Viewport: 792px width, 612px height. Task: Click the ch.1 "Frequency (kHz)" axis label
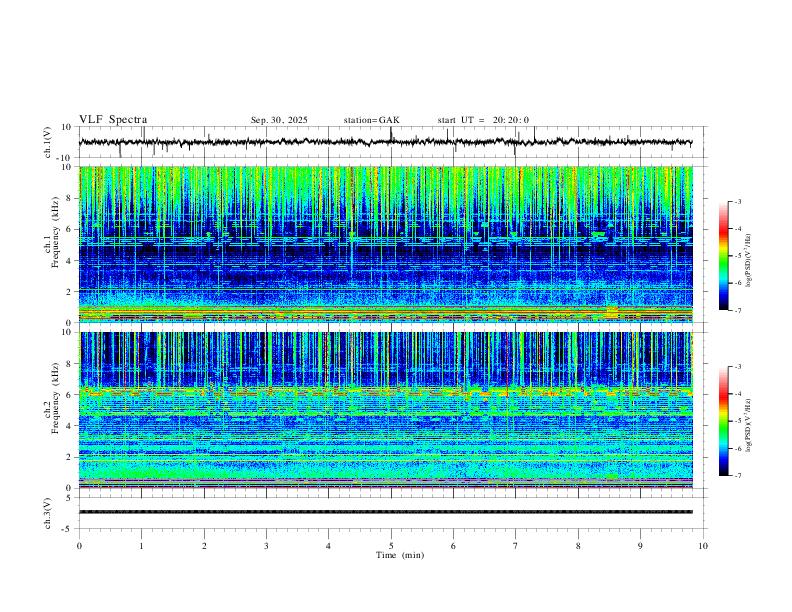click(56, 233)
